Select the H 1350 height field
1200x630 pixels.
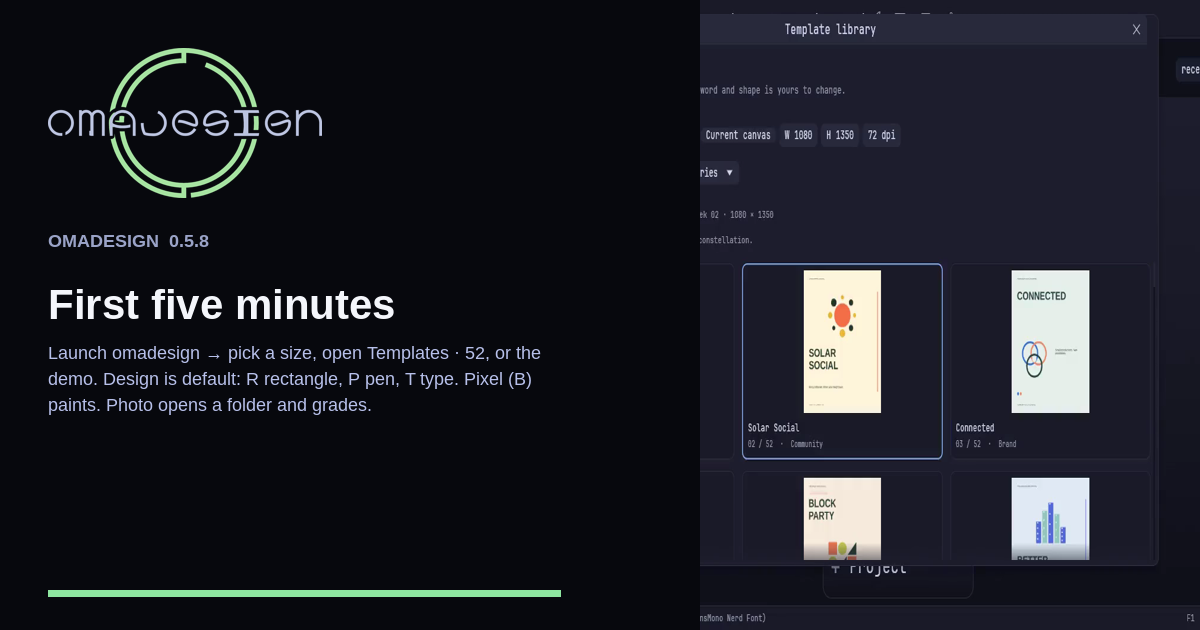coord(840,135)
